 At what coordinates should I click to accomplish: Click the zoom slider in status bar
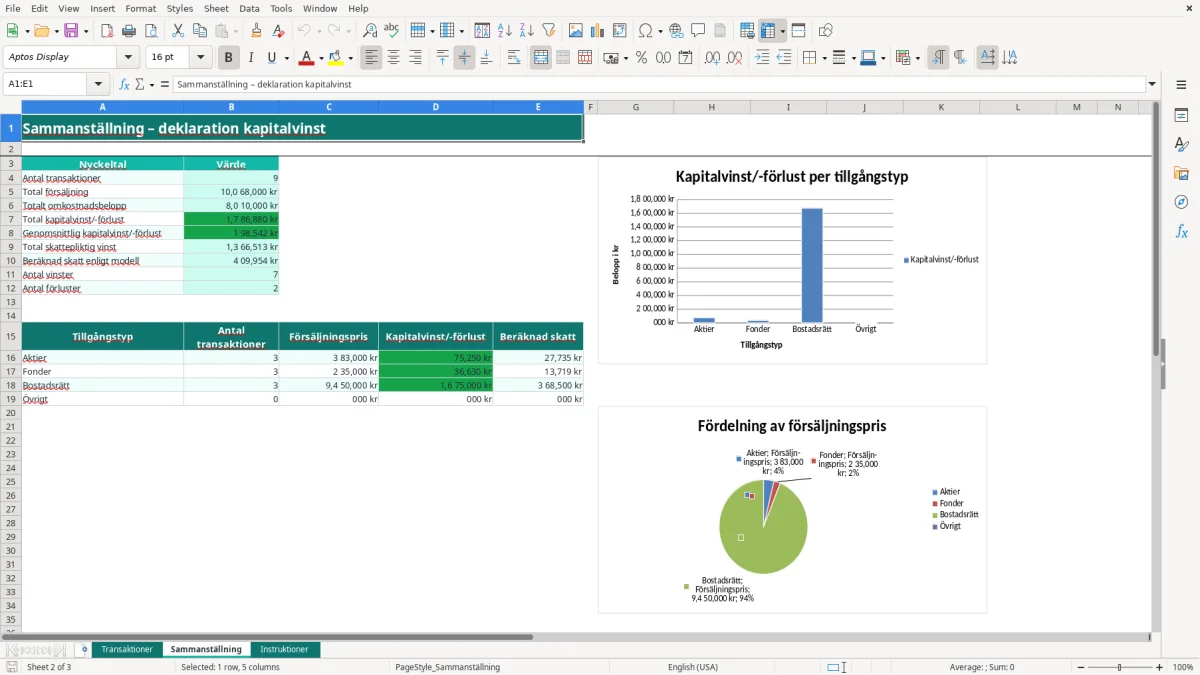pyautogui.click(x=1119, y=667)
